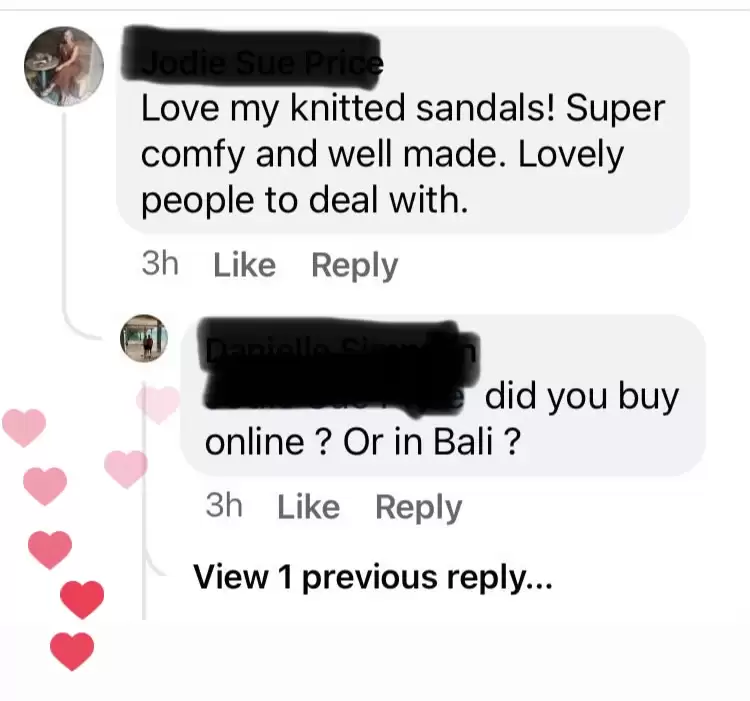Screen dimensions: 750x701
Task: Tap the lowest red floating heart
Action: (x=72, y=651)
